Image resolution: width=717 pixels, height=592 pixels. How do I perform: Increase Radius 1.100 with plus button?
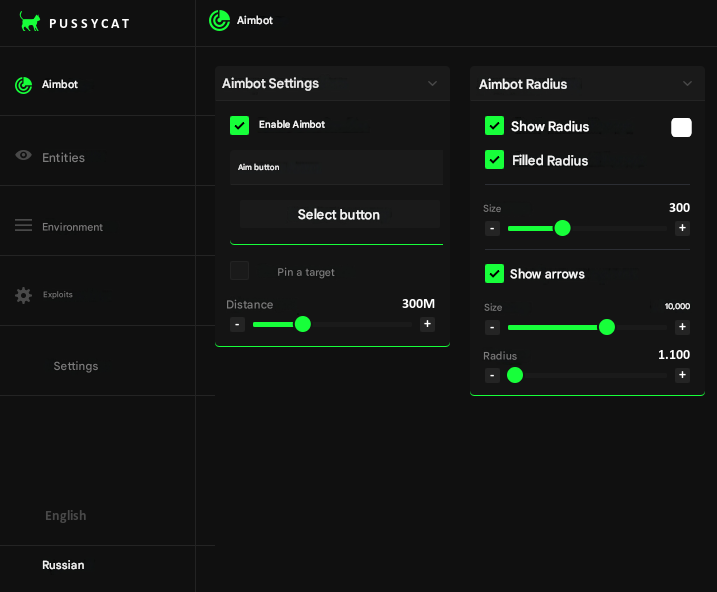(682, 375)
